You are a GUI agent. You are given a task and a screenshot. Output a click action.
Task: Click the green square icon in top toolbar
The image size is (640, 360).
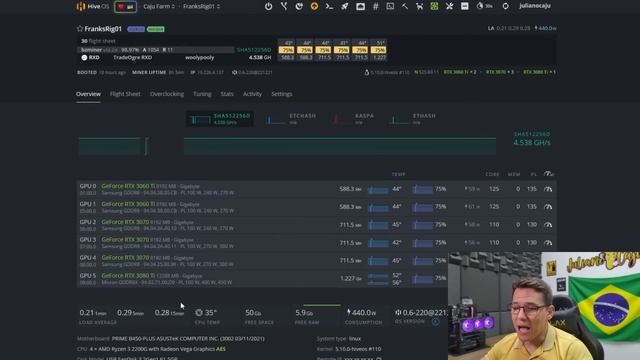(434, 6)
